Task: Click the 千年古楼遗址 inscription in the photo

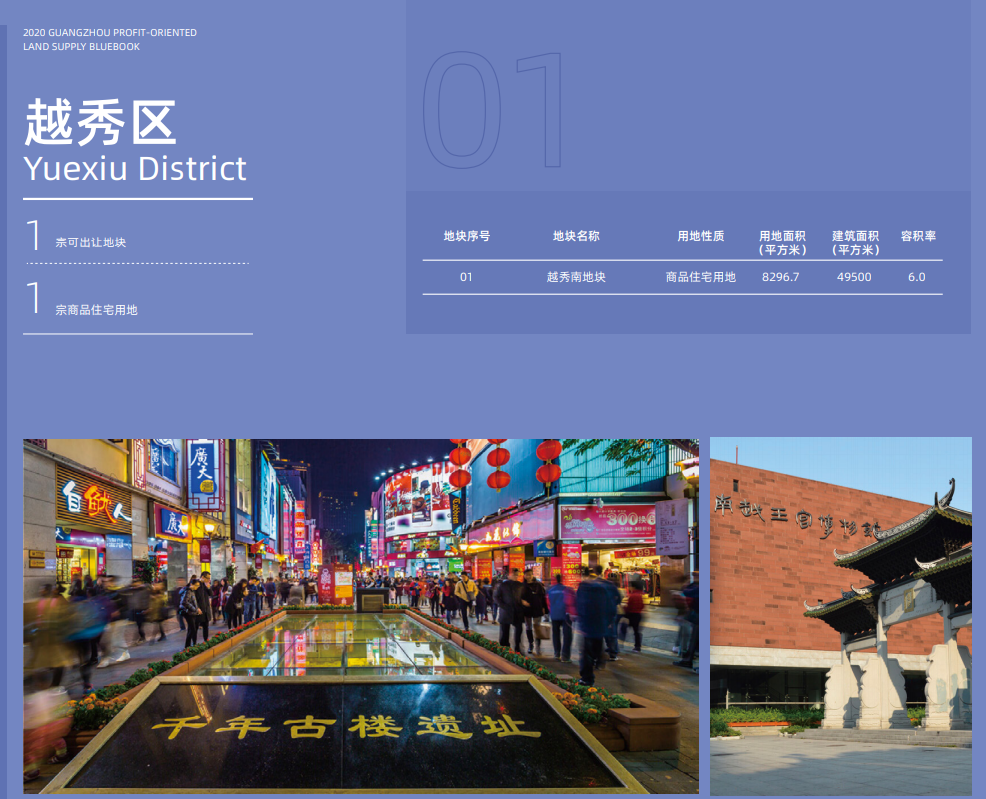Action: click(x=345, y=727)
